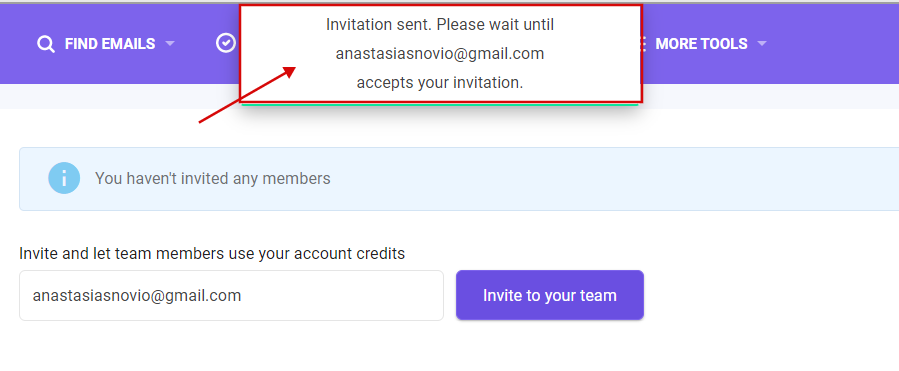The height and width of the screenshot is (371, 899).
Task: Click the 'You haven't invited any members' banner
Action: click(x=459, y=179)
